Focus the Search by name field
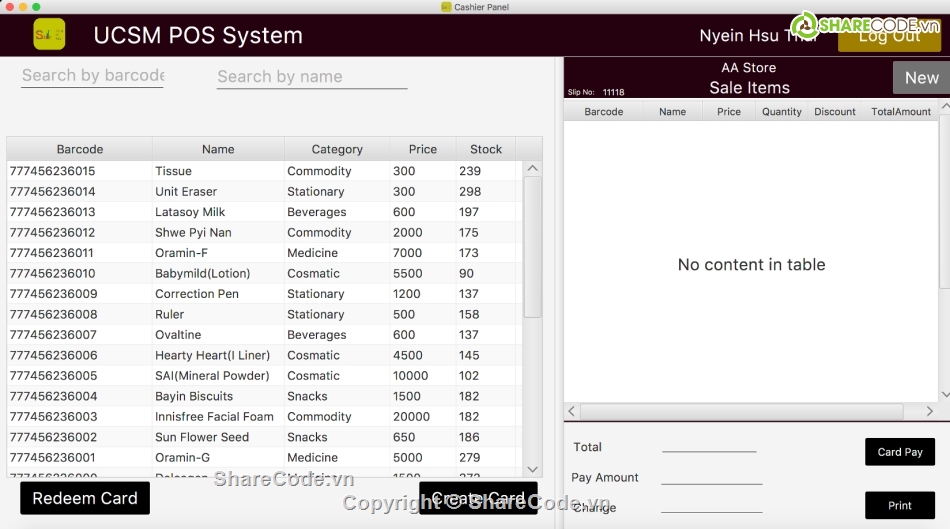 click(311, 77)
